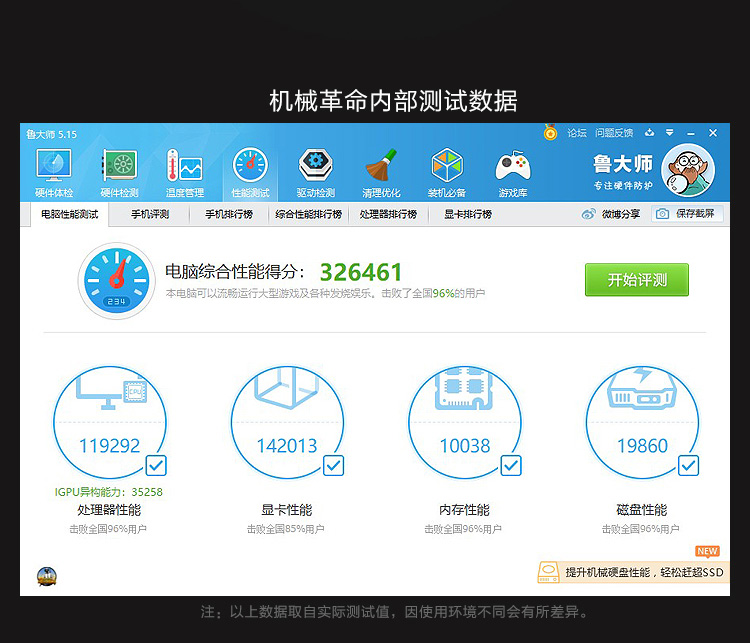This screenshot has height=643, width=750.
Task: Click the 显卡性能 label
Action: [x=287, y=510]
